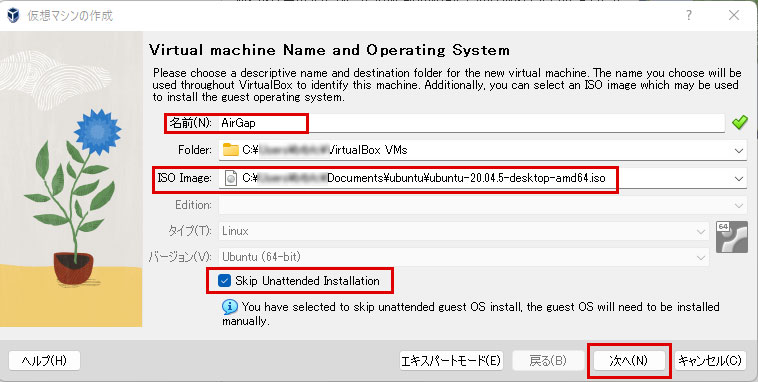Image resolution: width=758 pixels, height=382 pixels.
Task: Open the Folder dropdown arrow
Action: pos(739,150)
